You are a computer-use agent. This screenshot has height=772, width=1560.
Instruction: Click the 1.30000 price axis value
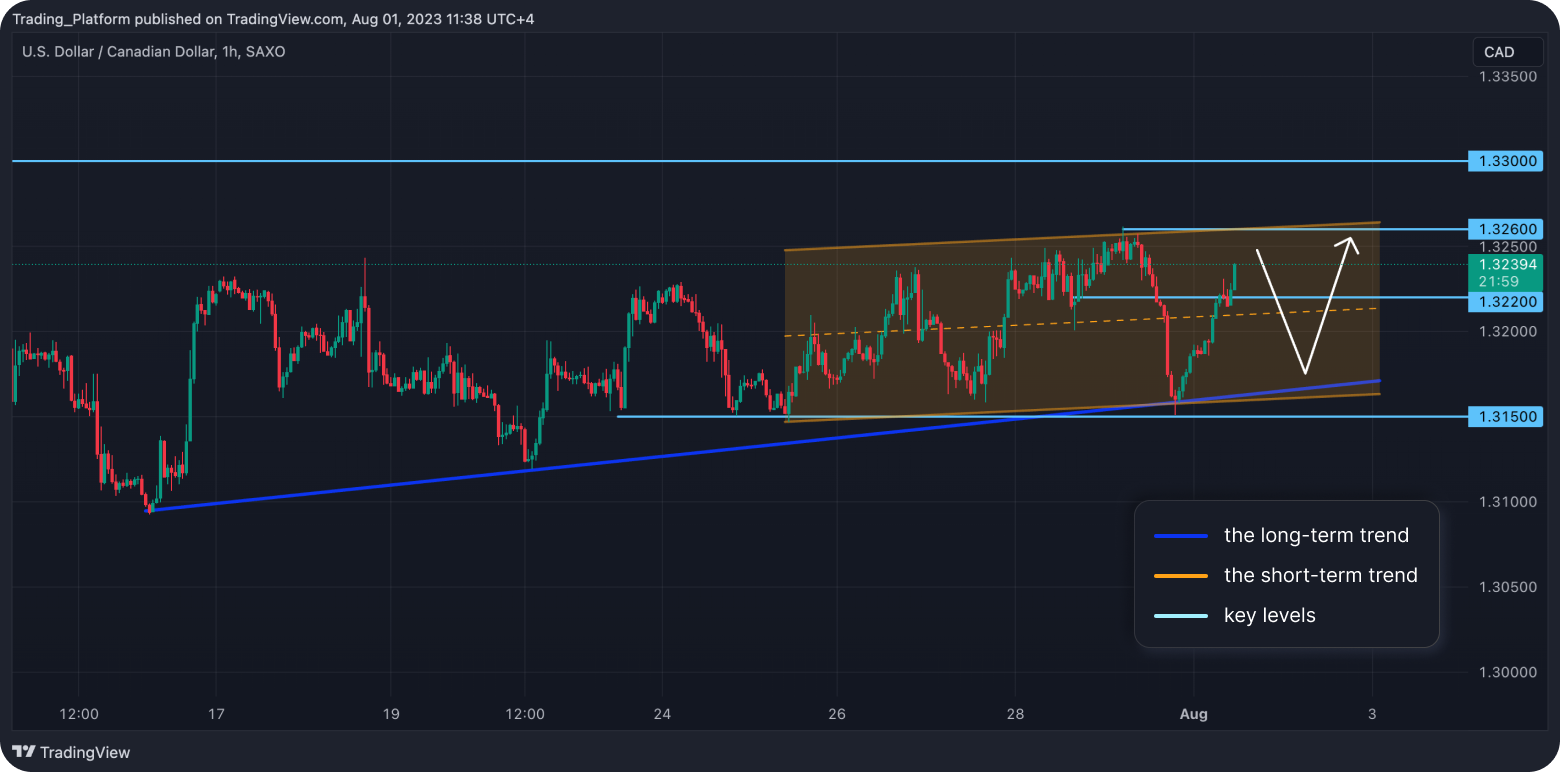(1509, 672)
